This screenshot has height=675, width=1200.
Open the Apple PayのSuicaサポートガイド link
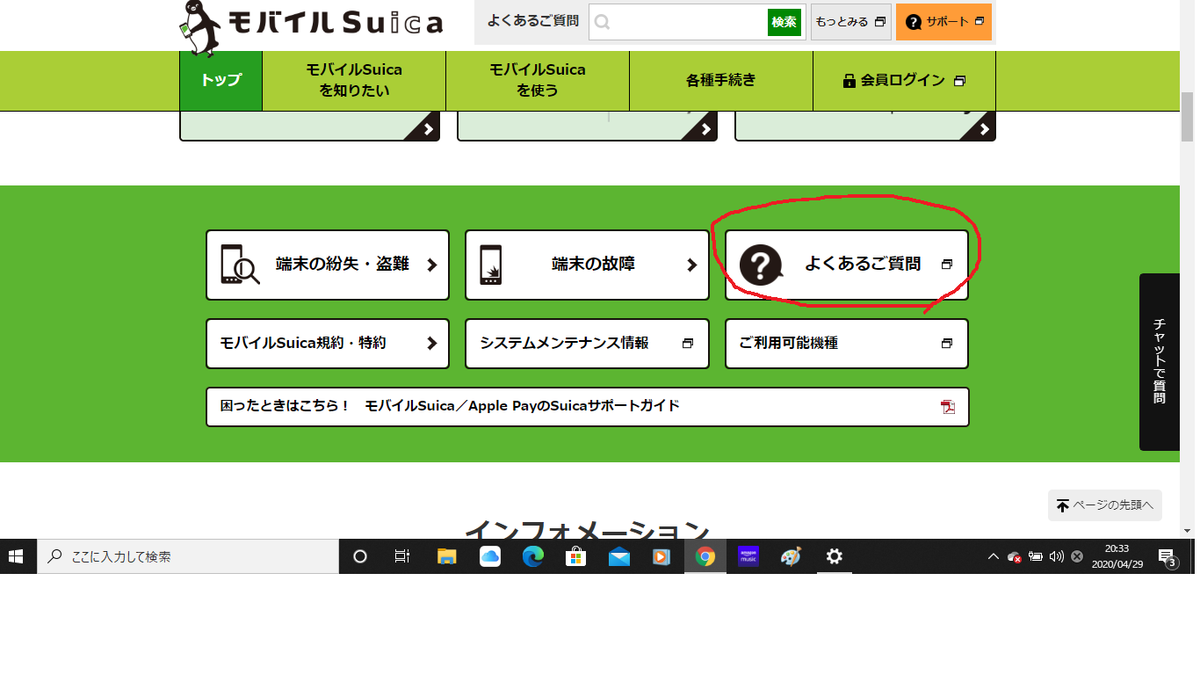point(588,406)
